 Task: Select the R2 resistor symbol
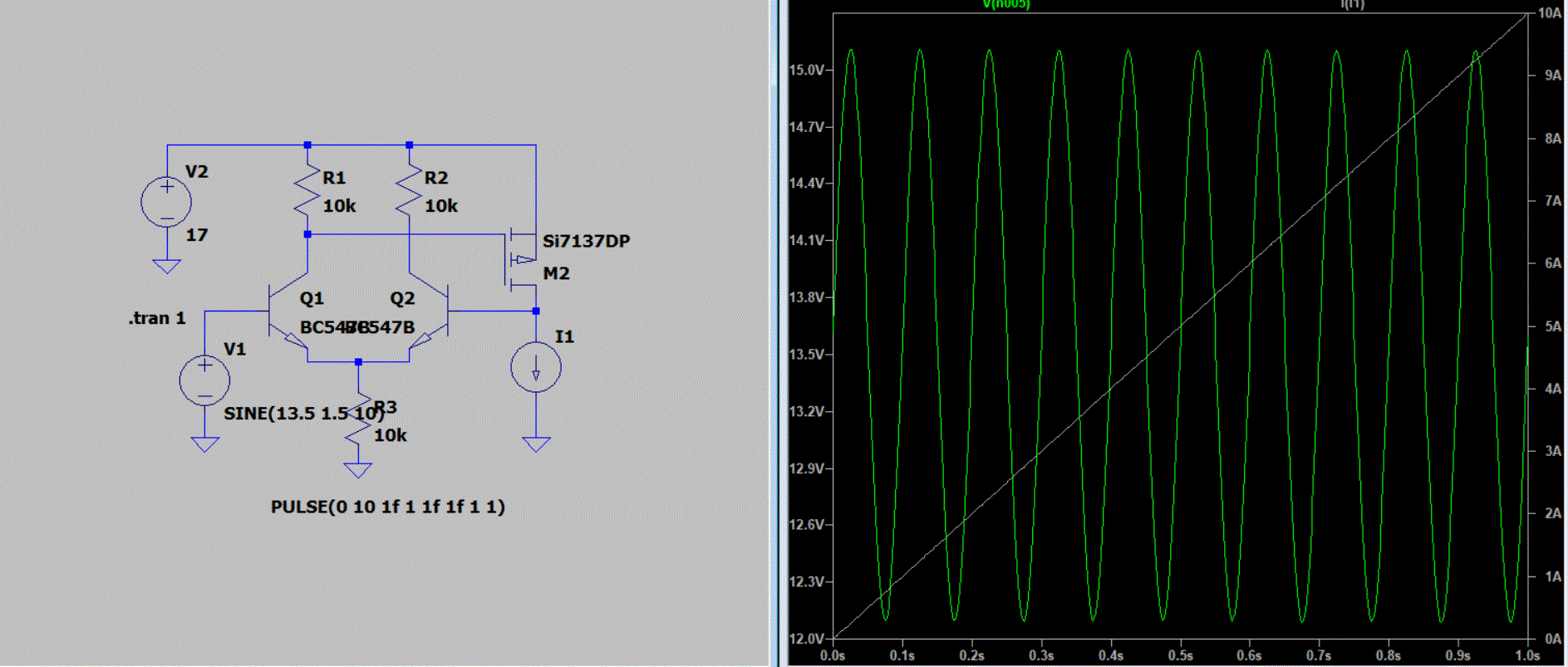pos(409,191)
